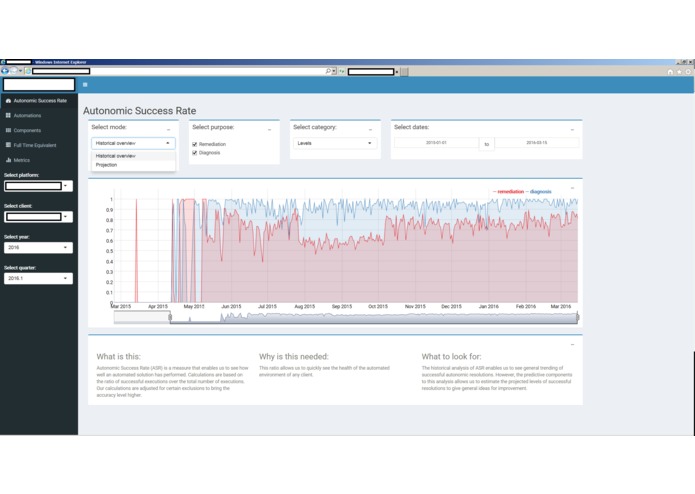Open the Select category Levels dropdown
695x494 pixels.
pos(335,143)
